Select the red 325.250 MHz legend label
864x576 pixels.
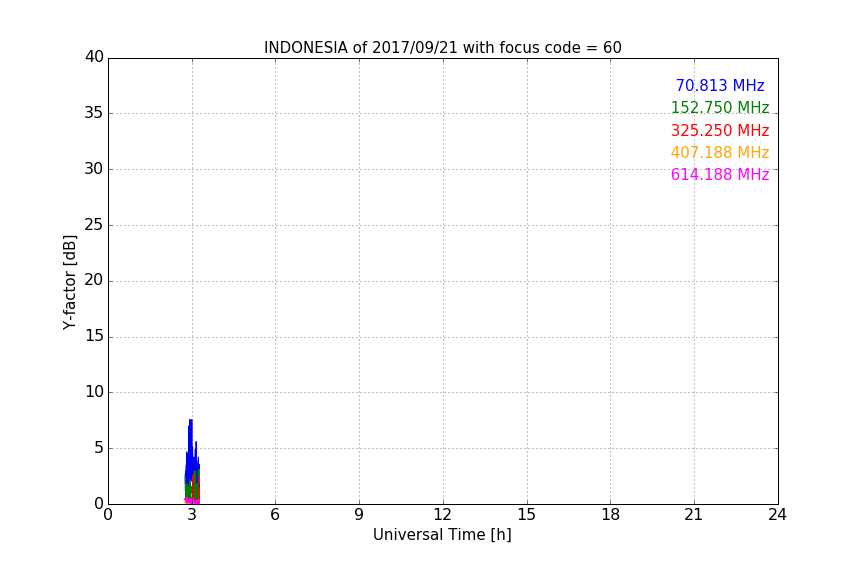point(720,131)
